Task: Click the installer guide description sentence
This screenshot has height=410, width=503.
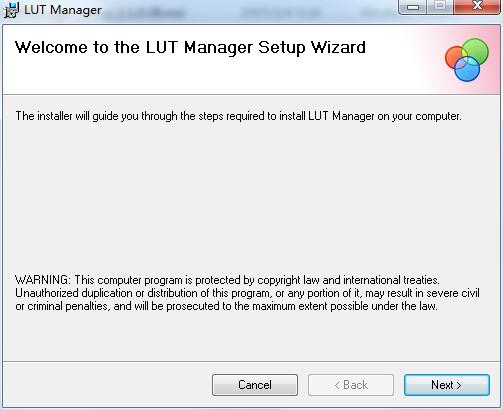Action: 238,116
